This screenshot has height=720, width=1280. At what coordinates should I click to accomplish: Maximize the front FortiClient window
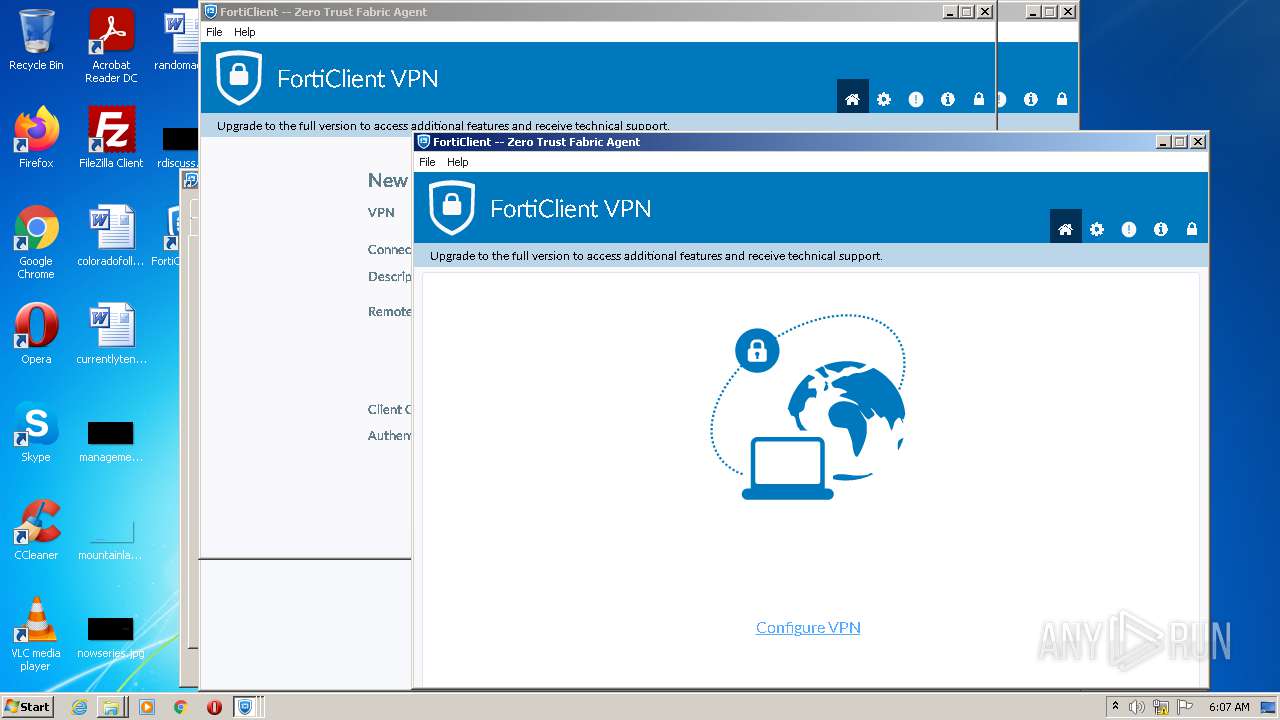pyautogui.click(x=1180, y=142)
